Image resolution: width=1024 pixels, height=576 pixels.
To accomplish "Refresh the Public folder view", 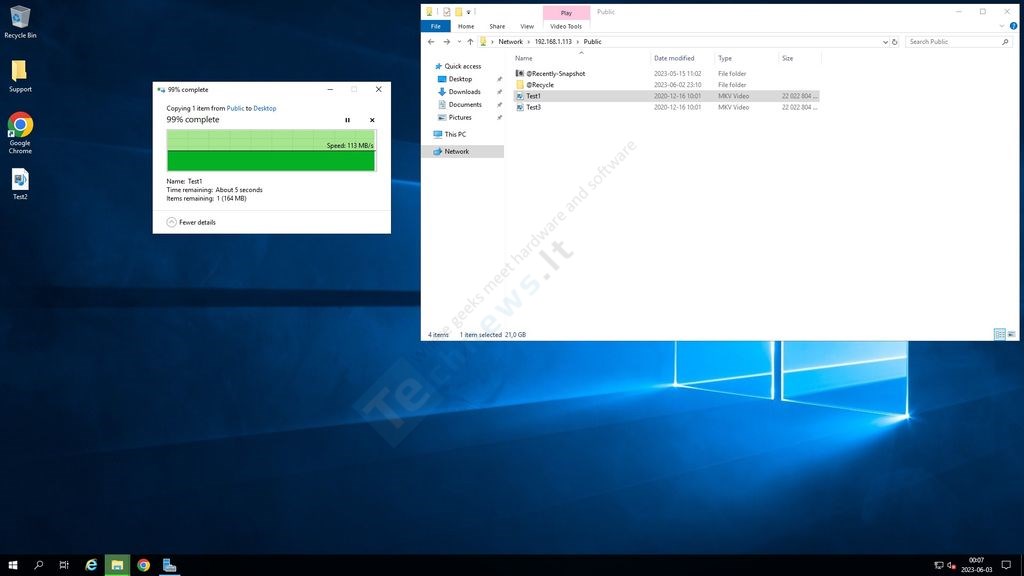I will click(895, 42).
